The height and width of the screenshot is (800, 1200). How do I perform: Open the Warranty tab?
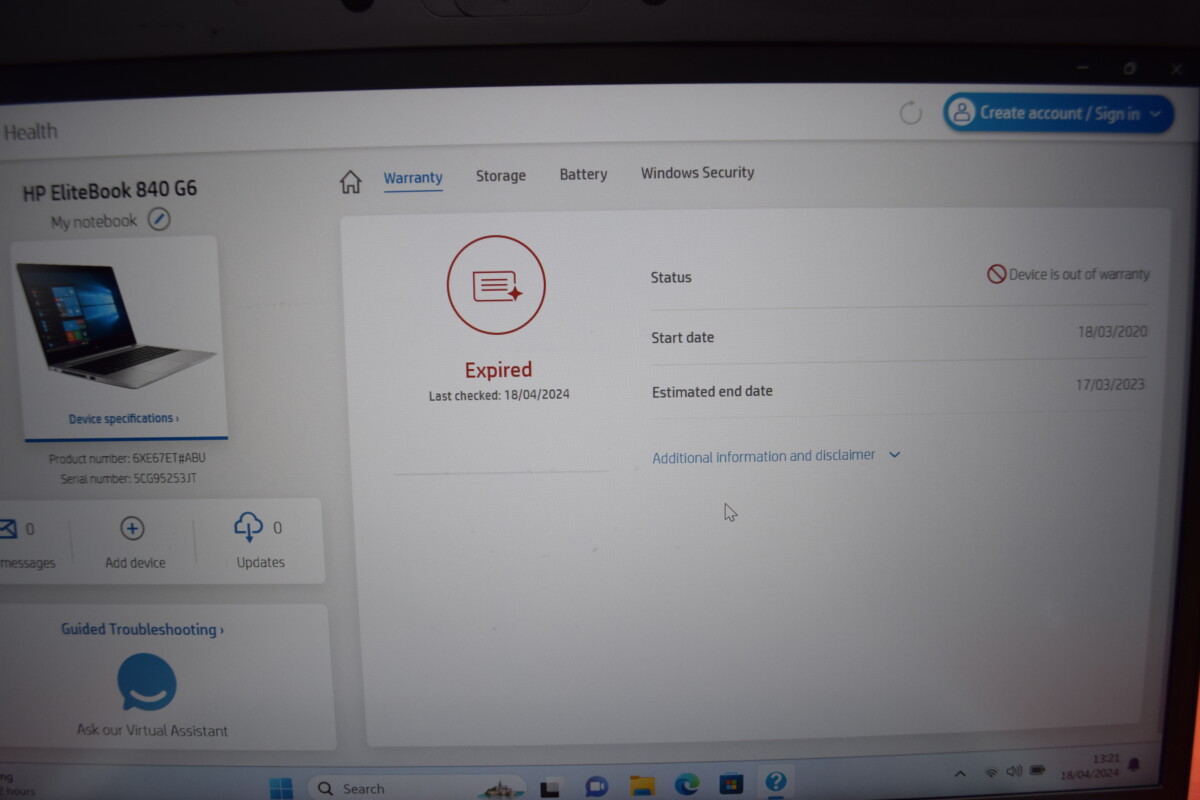pyautogui.click(x=413, y=178)
